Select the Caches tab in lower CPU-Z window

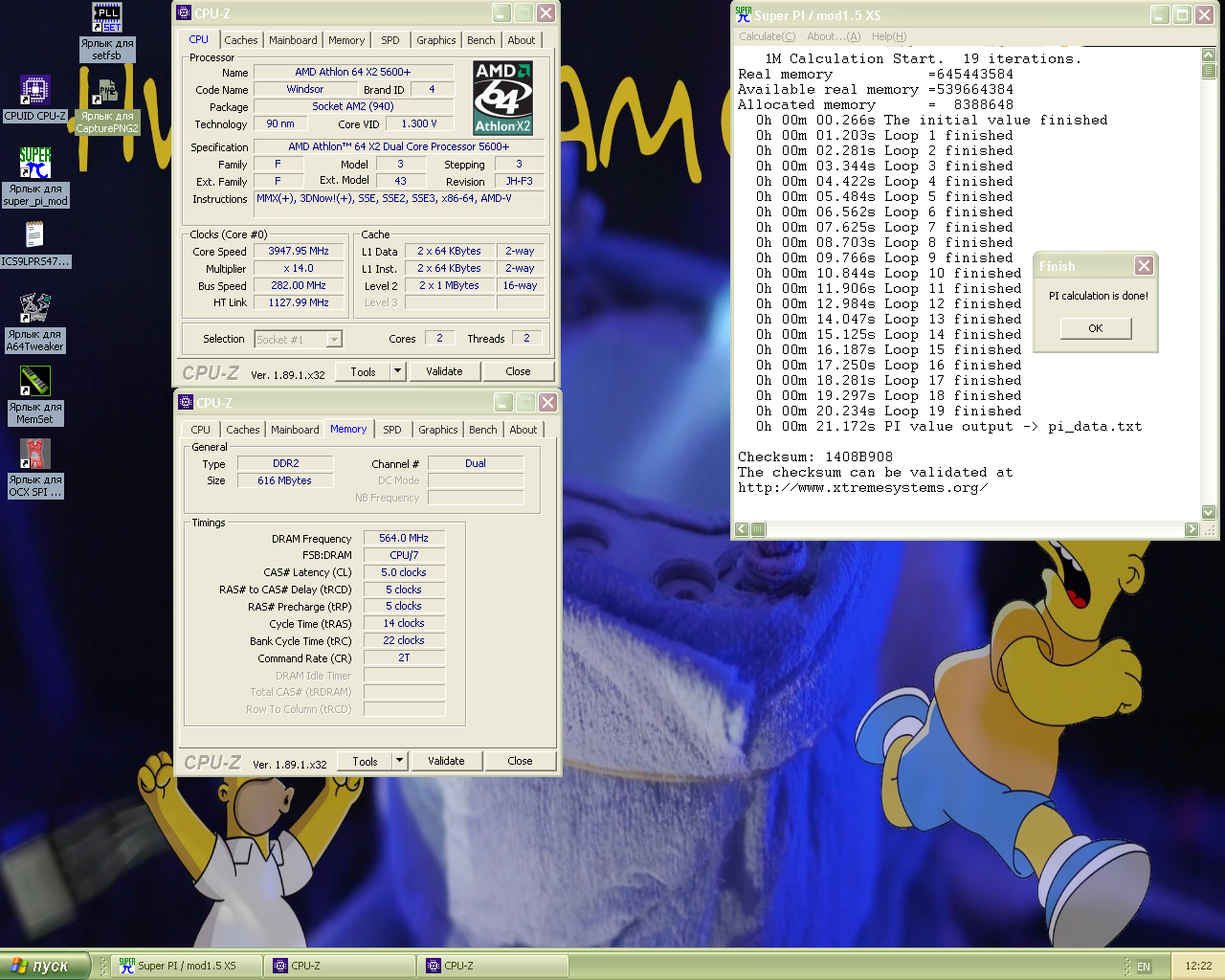[243, 430]
